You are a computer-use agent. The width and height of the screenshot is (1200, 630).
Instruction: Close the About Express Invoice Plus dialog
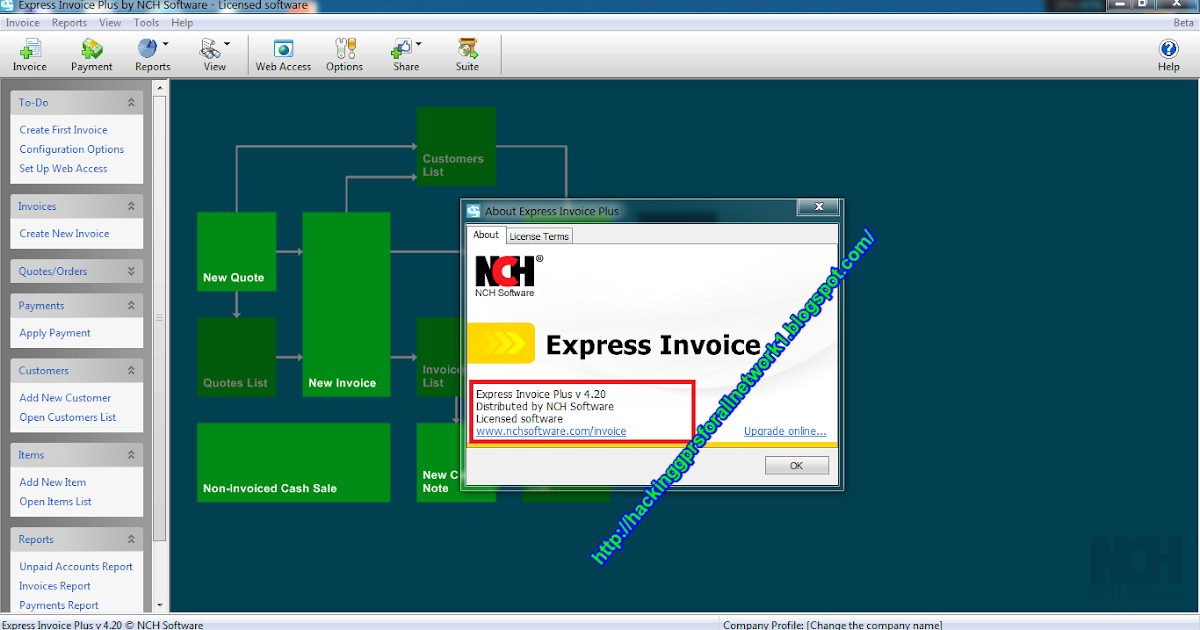(817, 207)
